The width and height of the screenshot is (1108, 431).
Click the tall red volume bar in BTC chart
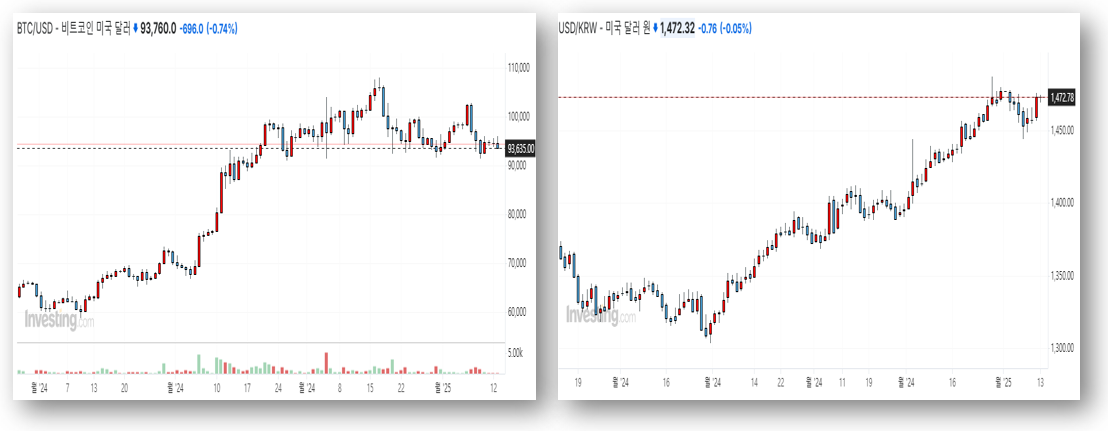tap(326, 363)
